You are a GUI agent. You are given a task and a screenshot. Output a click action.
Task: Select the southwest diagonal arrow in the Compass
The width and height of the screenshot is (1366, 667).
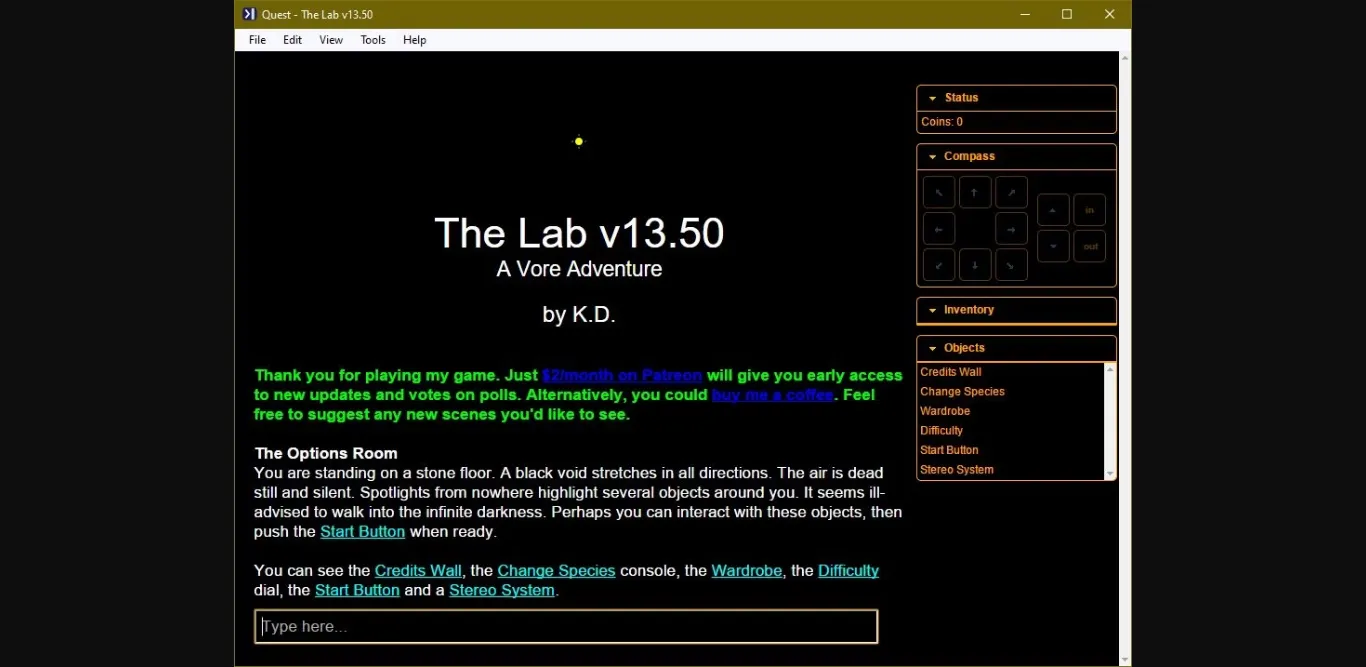(x=938, y=264)
